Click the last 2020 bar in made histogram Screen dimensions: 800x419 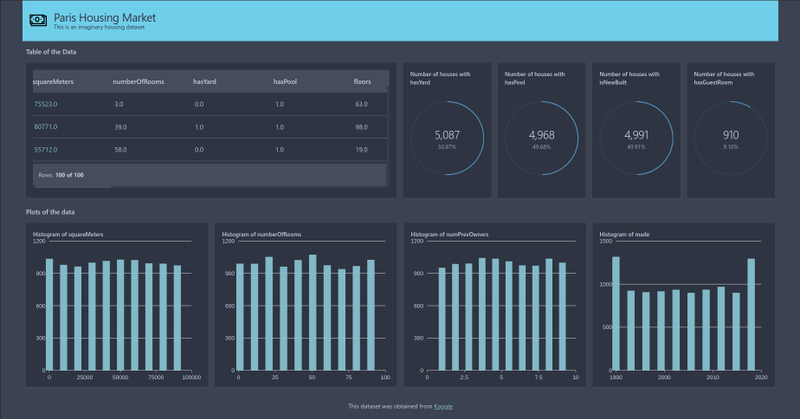pyautogui.click(x=751, y=314)
